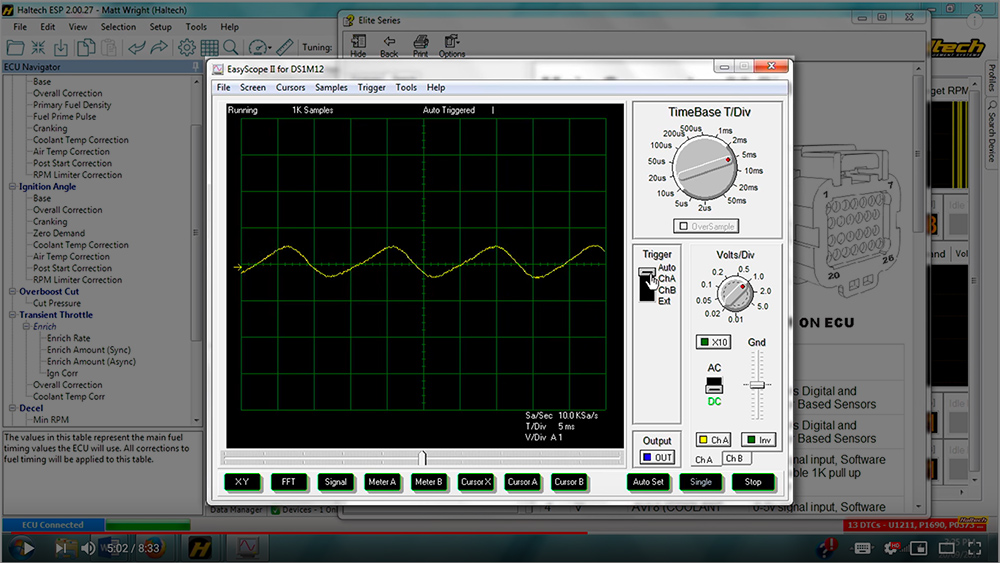Open EasyScope Samples menu
Viewport: 1000px width, 563px height.
pos(331,87)
